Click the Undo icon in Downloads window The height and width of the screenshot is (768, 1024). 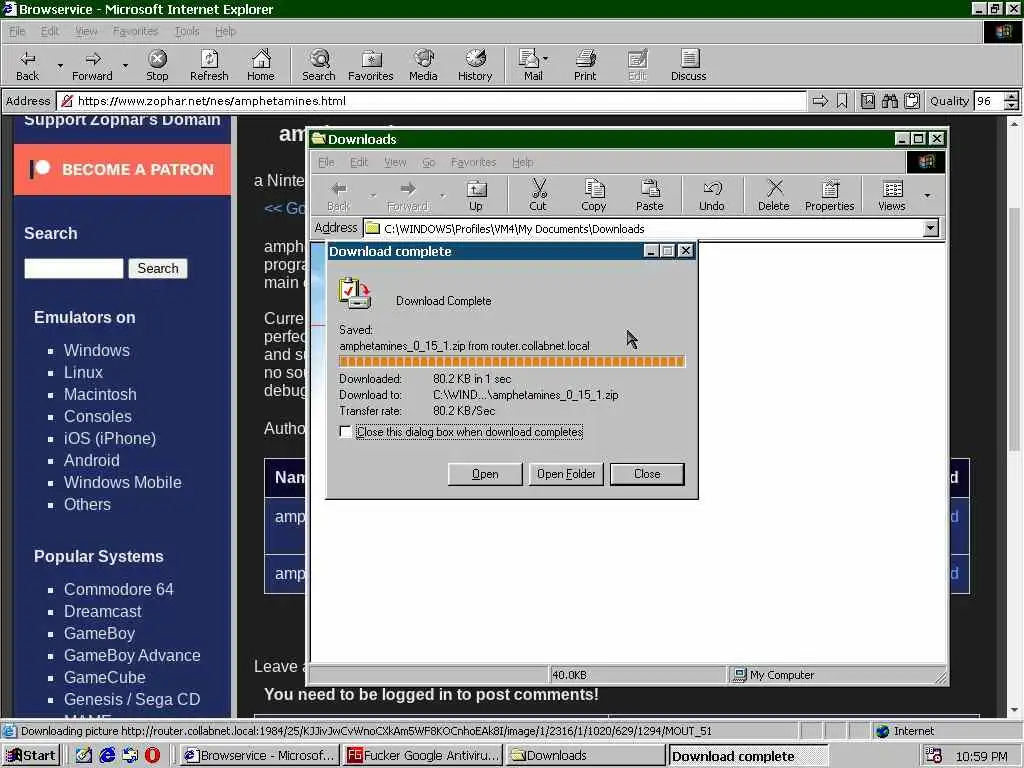[712, 195]
